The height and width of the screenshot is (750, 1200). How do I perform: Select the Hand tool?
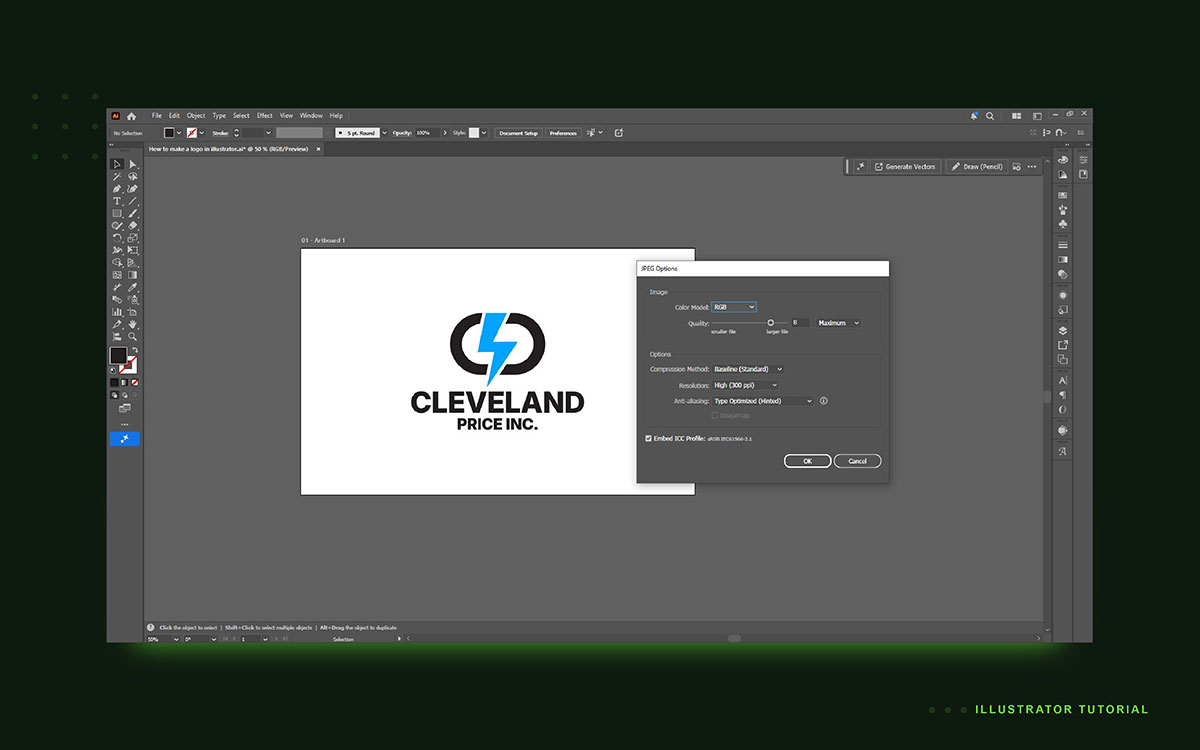[x=132, y=324]
